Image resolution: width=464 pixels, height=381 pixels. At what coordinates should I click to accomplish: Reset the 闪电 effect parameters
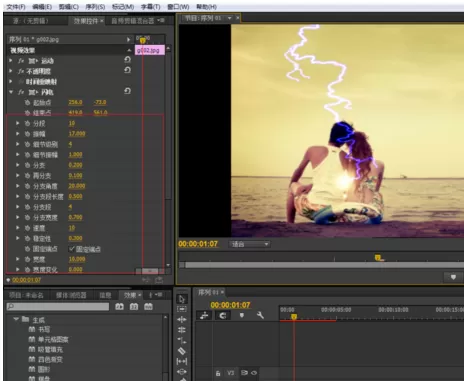[127, 91]
